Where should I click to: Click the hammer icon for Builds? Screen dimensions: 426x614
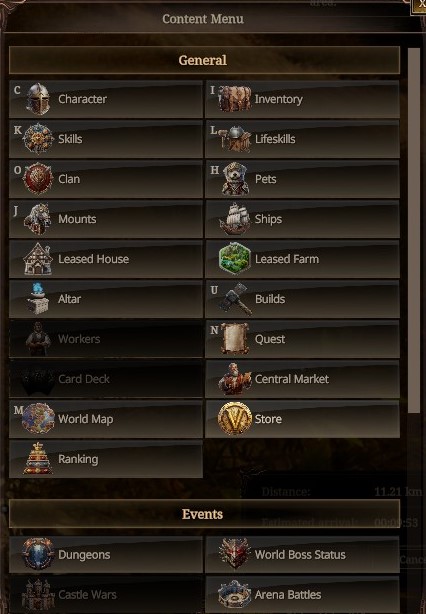coord(235,299)
